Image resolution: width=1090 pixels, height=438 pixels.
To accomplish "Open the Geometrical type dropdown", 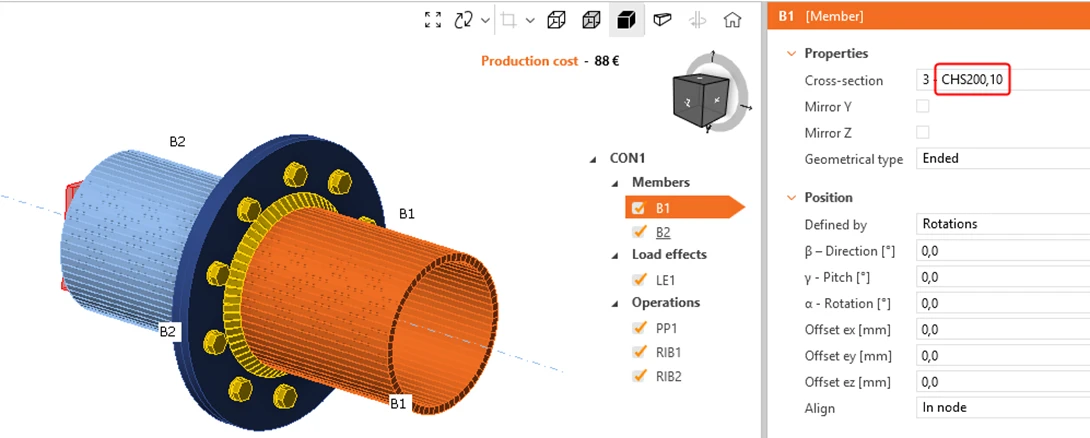I will point(1002,159).
